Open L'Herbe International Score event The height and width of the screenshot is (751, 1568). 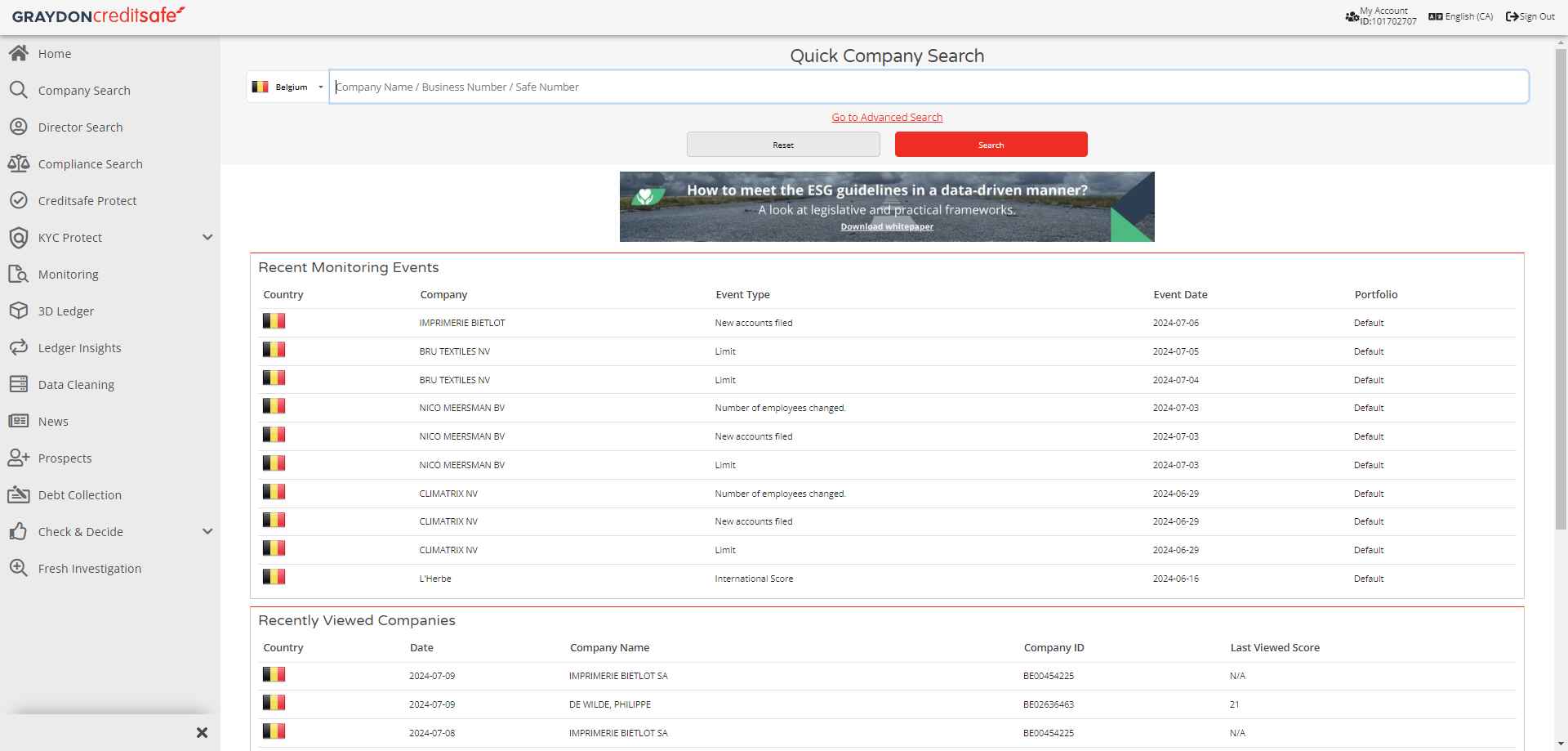click(x=887, y=579)
